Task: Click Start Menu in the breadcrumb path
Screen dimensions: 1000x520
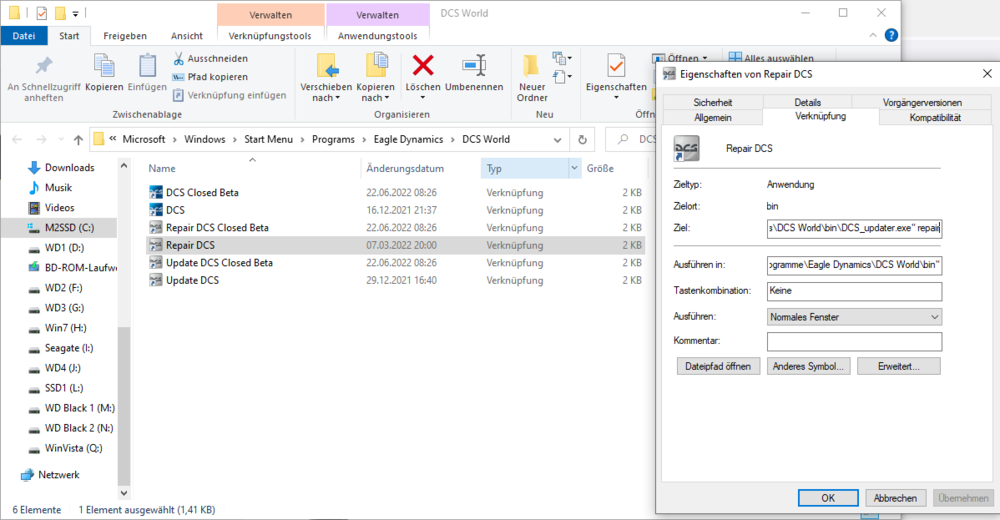Action: coord(268,140)
